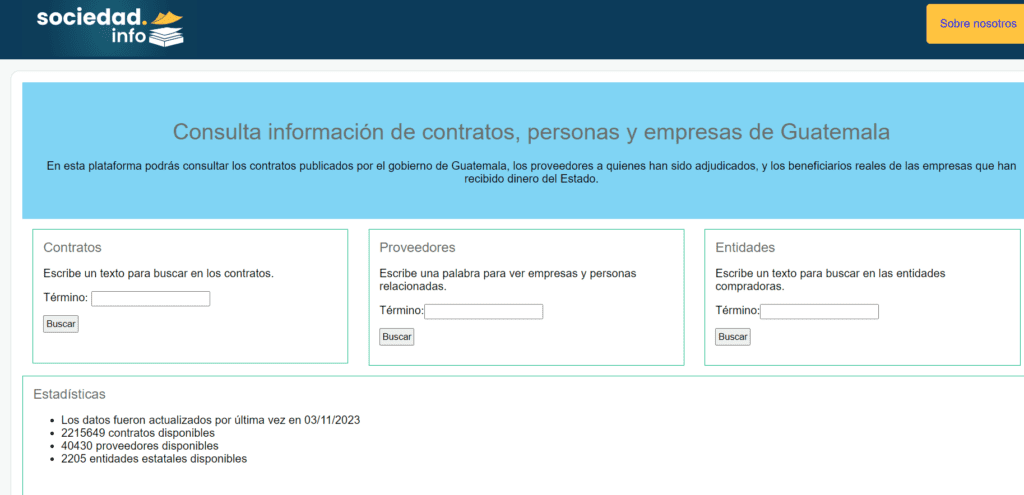
Task: Click the Proveedores panel heading
Action: [417, 248]
